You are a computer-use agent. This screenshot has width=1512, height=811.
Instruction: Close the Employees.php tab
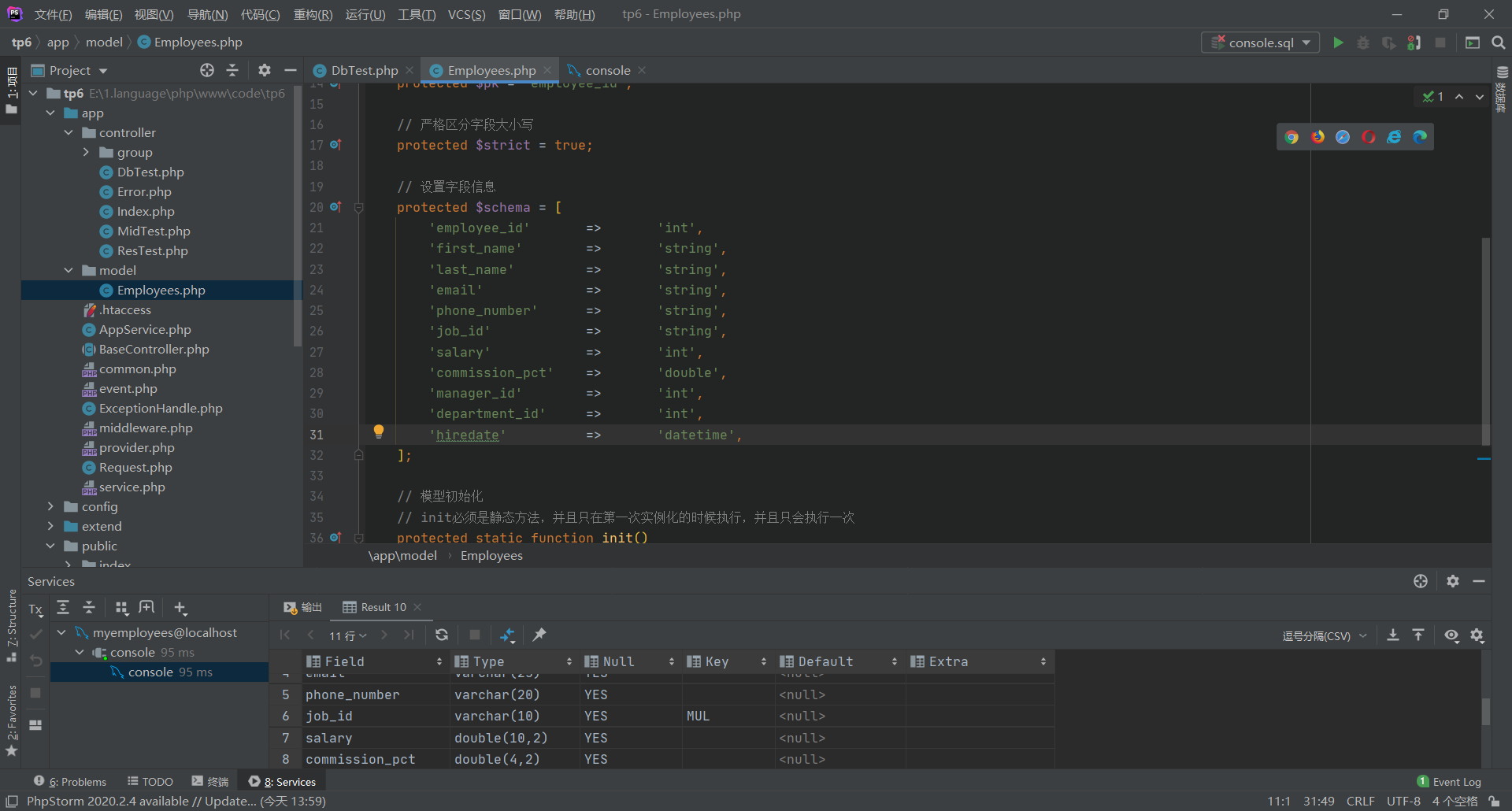click(547, 70)
